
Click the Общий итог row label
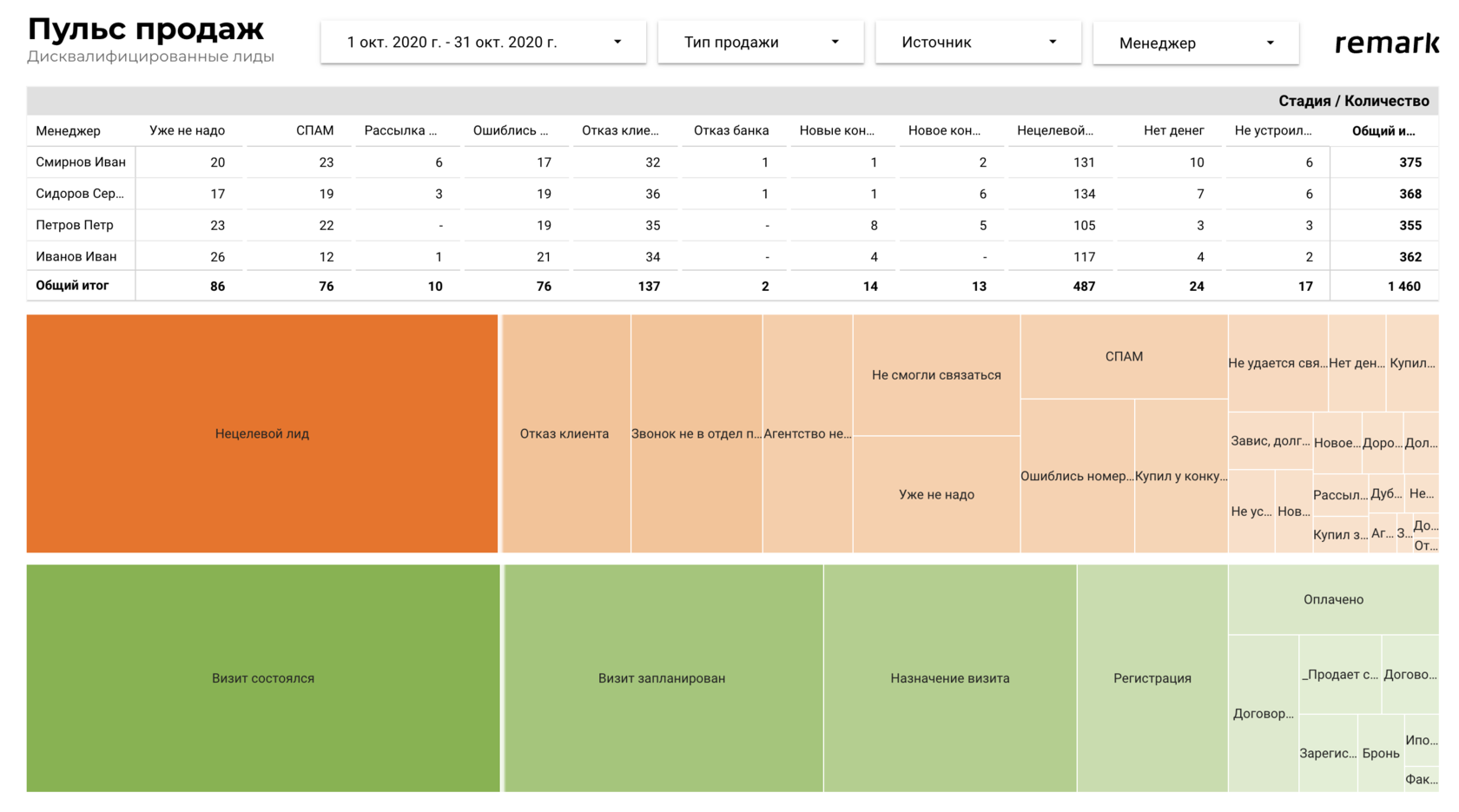[72, 285]
